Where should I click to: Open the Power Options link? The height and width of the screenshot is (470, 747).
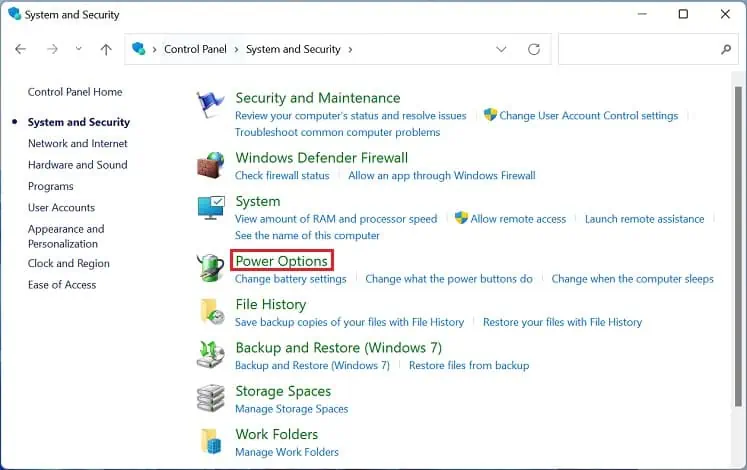pyautogui.click(x=281, y=261)
